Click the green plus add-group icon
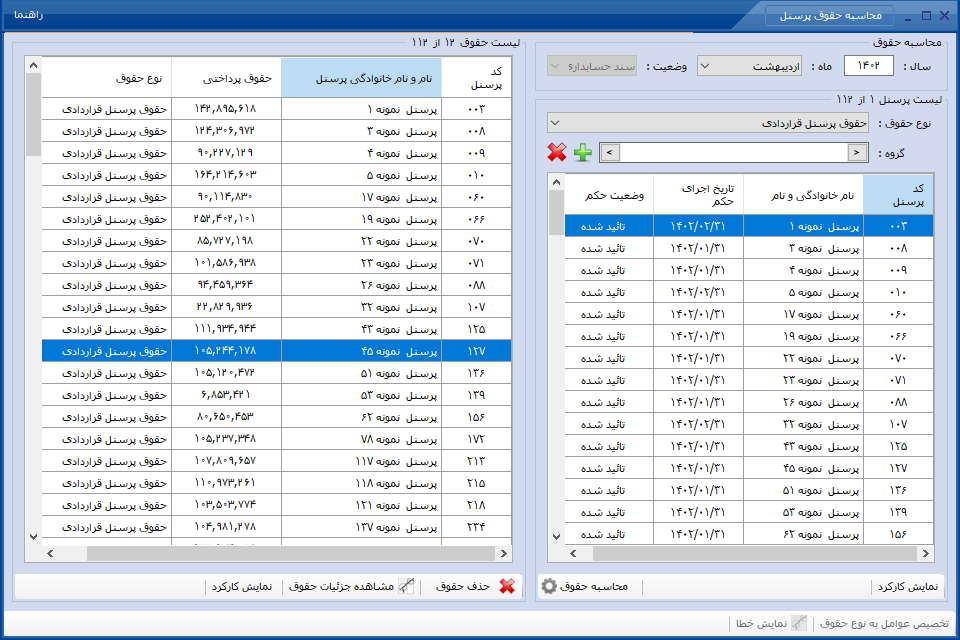 582,152
